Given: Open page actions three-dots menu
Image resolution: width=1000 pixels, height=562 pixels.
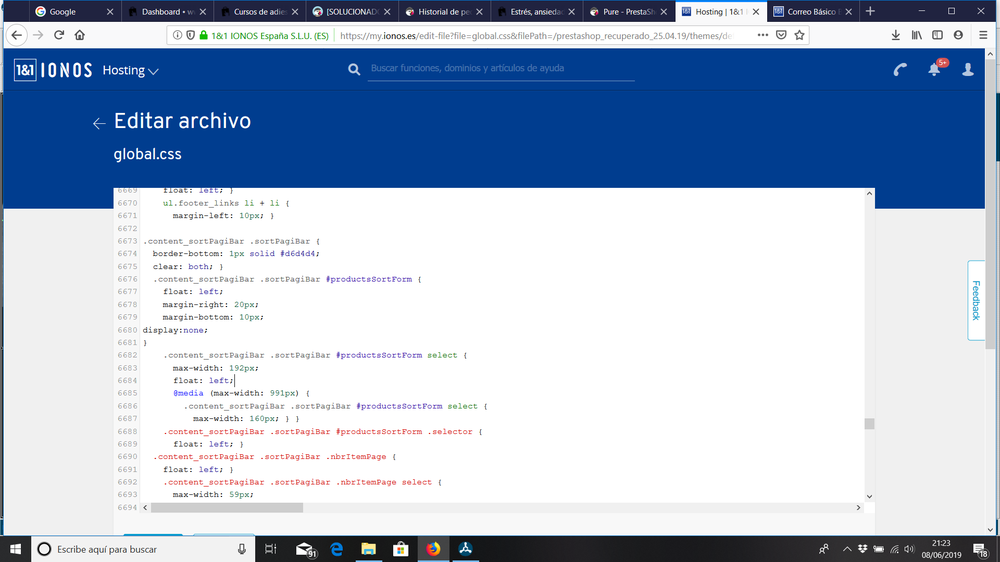Looking at the screenshot, I should [x=763, y=35].
